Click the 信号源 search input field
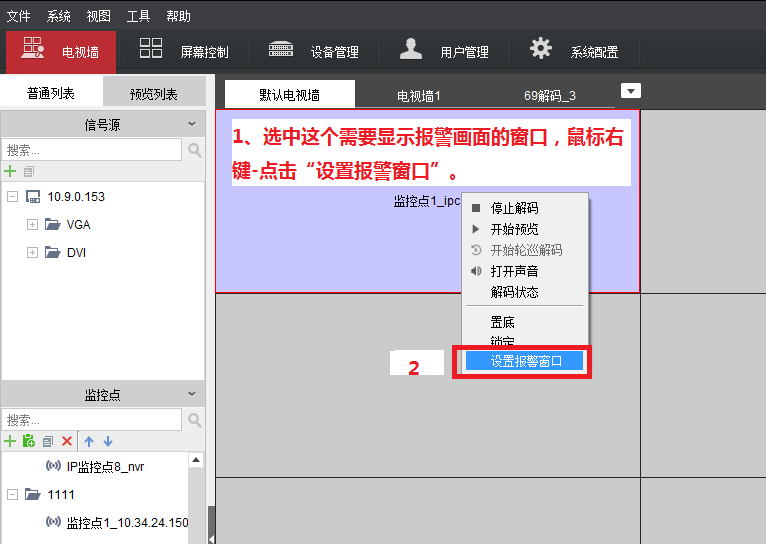The height and width of the screenshot is (544, 766). (x=92, y=149)
